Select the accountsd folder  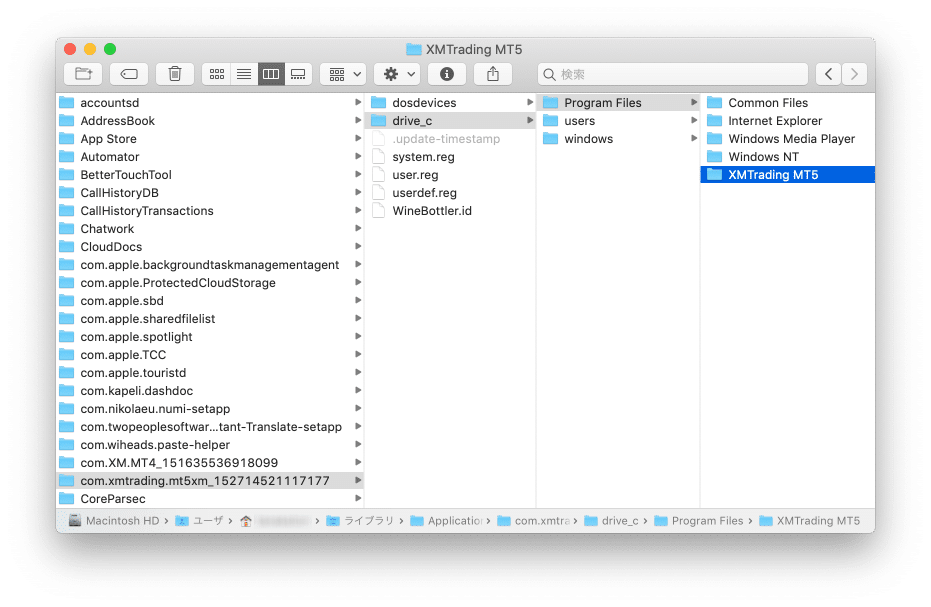point(210,103)
